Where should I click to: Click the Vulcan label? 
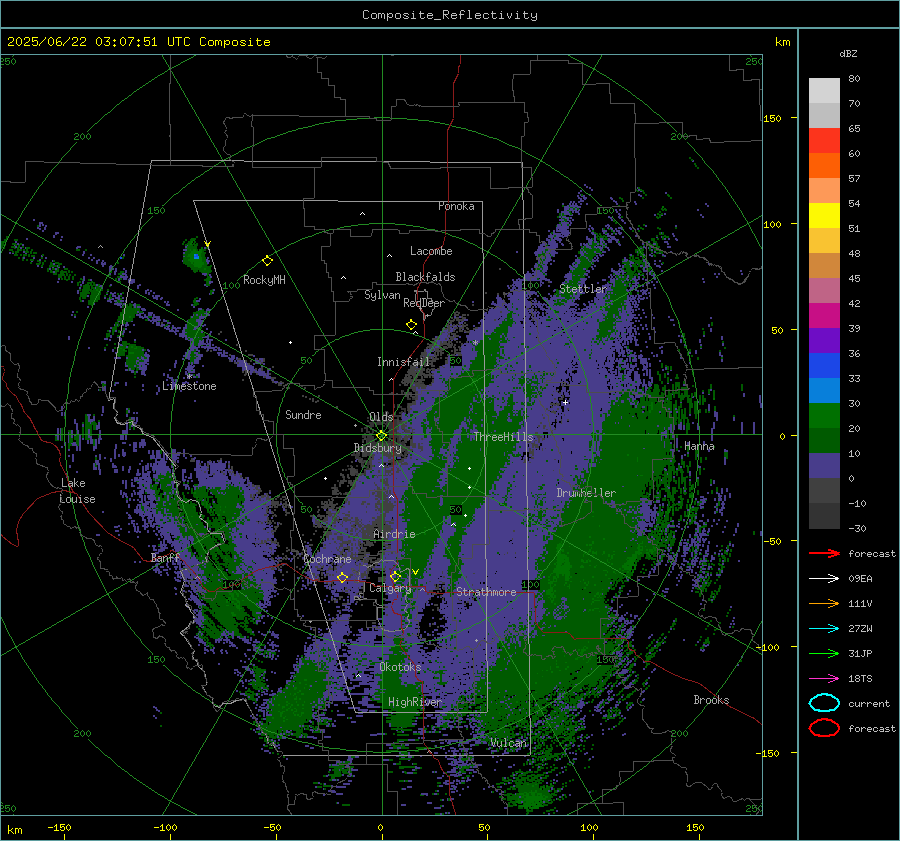(x=508, y=743)
